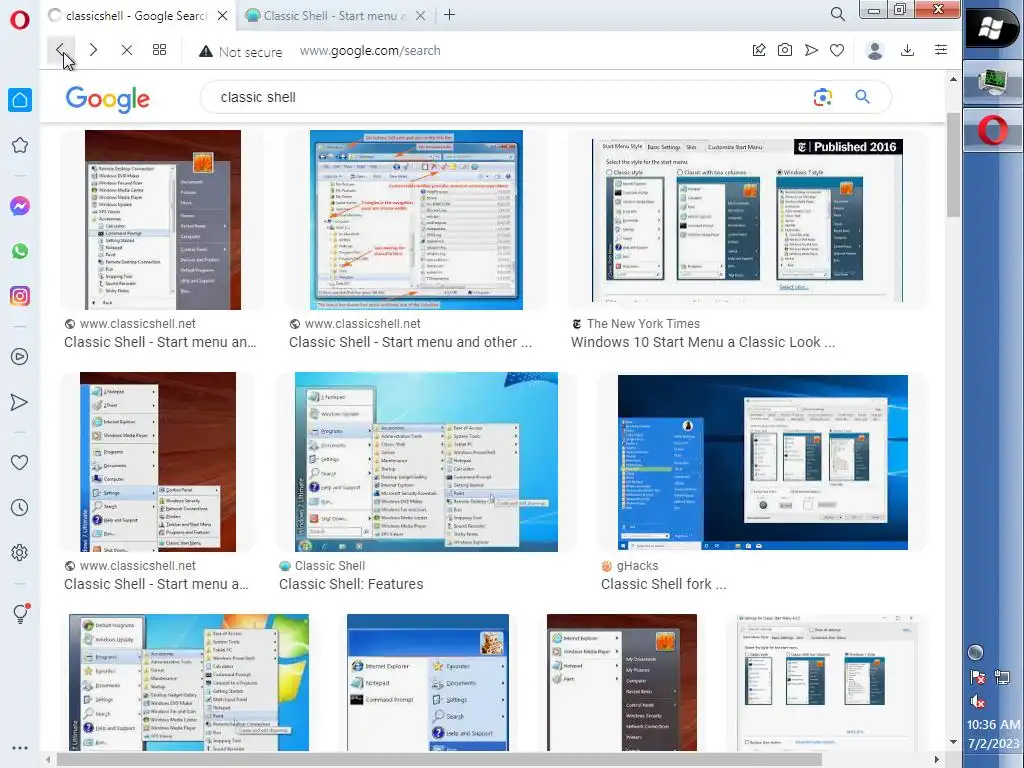The height and width of the screenshot is (768, 1024).
Task: Open the three-dots sidebar setup menu
Action: (20, 748)
